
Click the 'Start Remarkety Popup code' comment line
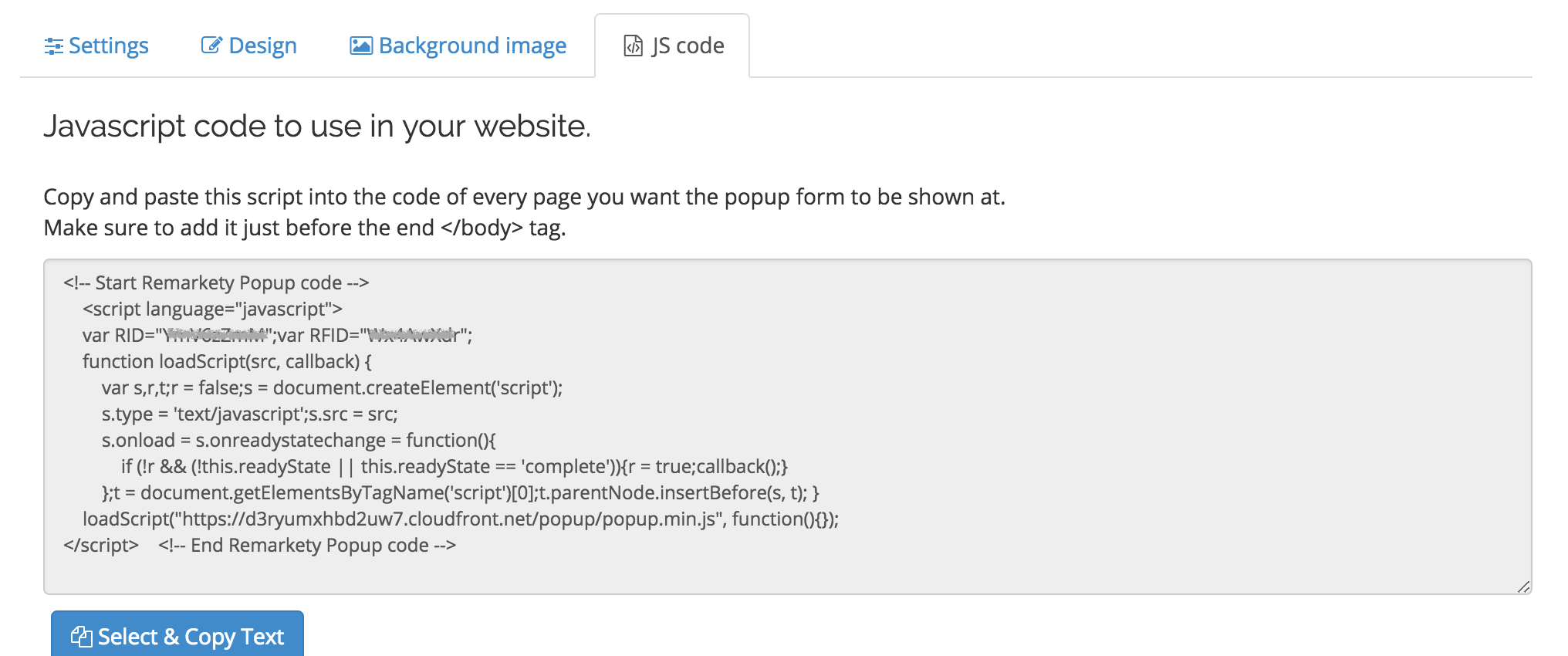pos(216,283)
